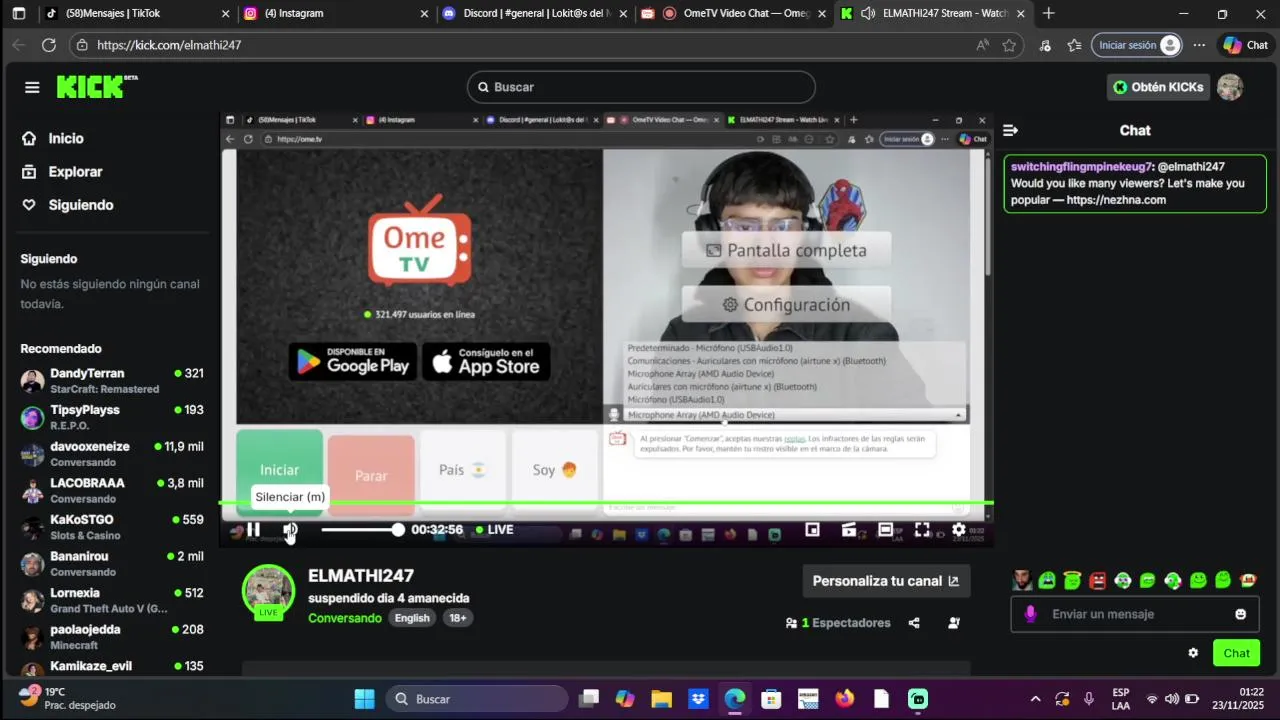
Task: Click the Conversando category link
Action: pyautogui.click(x=345, y=618)
